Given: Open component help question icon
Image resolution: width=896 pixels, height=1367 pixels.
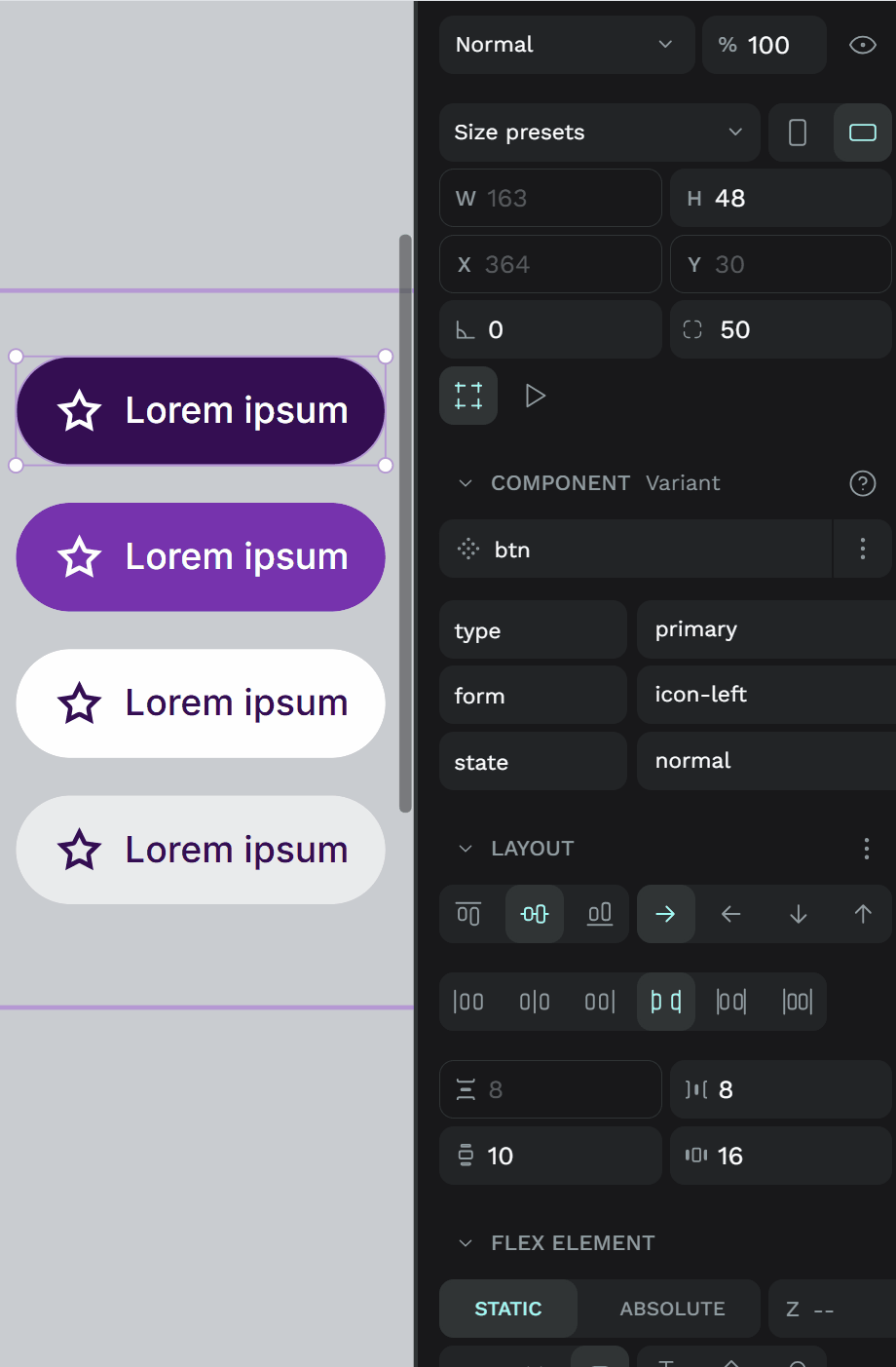Looking at the screenshot, I should (862, 483).
